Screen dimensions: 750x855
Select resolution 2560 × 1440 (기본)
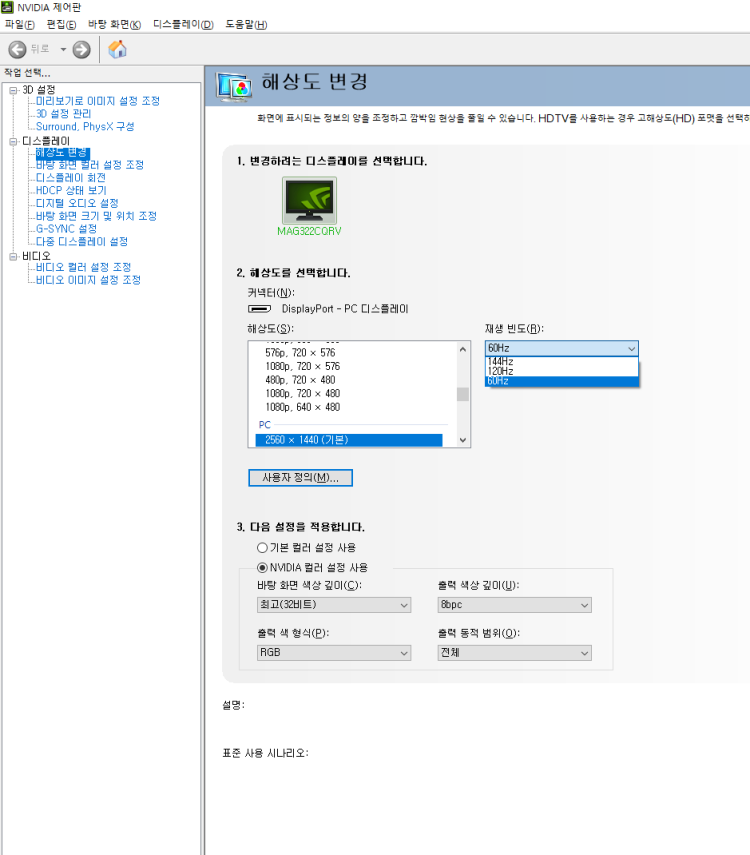click(x=349, y=440)
